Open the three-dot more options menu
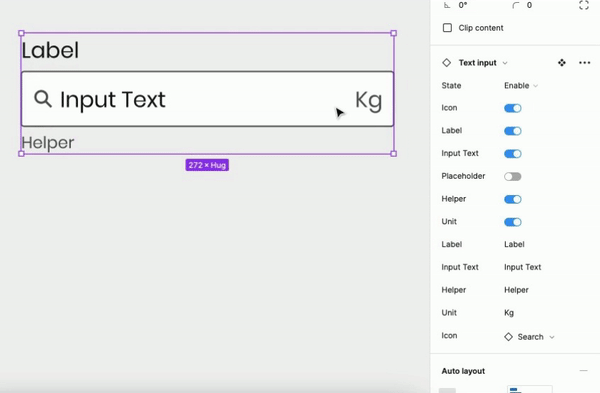The width and height of the screenshot is (600, 393). pos(584,62)
